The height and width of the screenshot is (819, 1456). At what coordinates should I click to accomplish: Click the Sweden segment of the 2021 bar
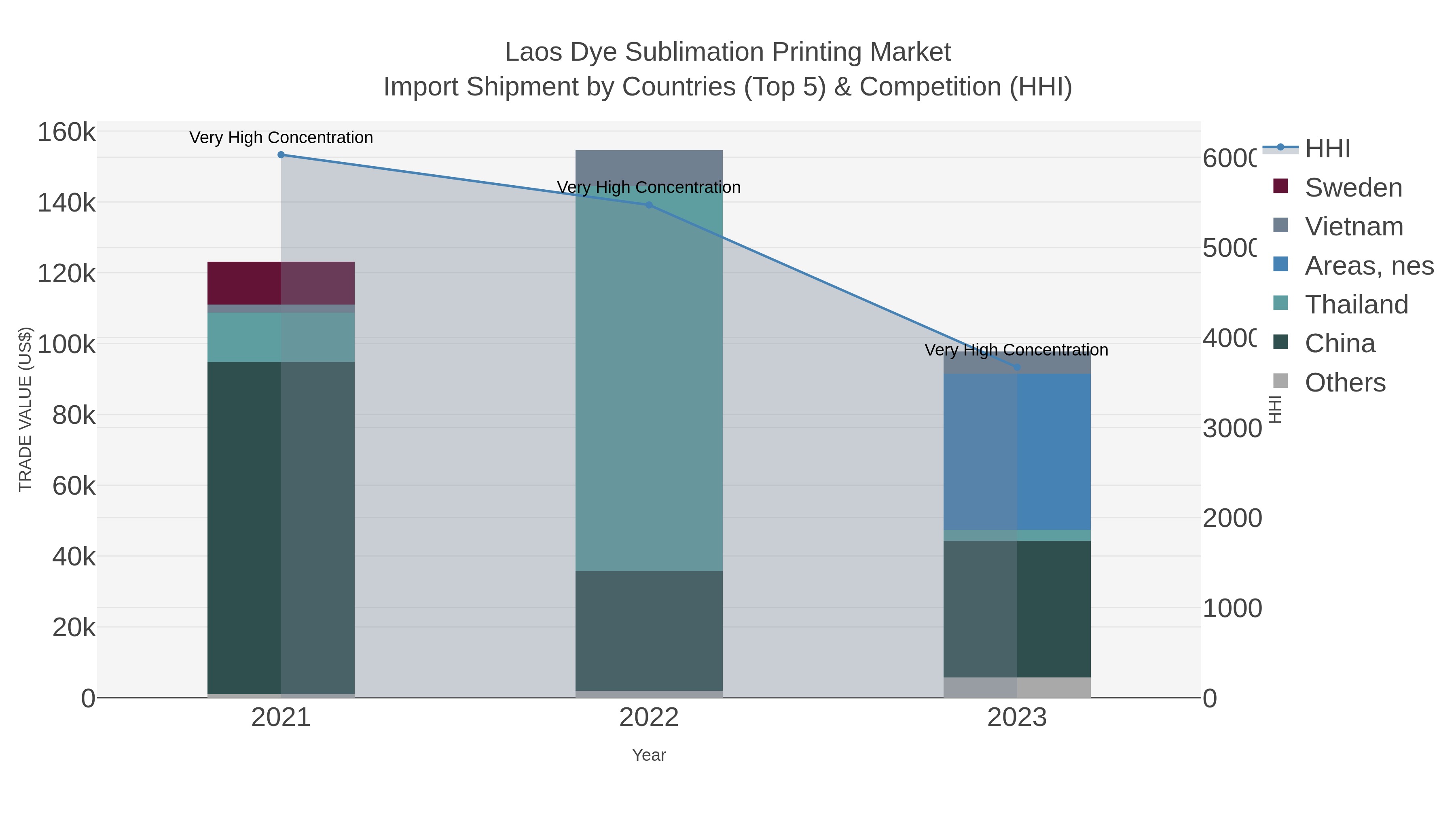pos(281,283)
